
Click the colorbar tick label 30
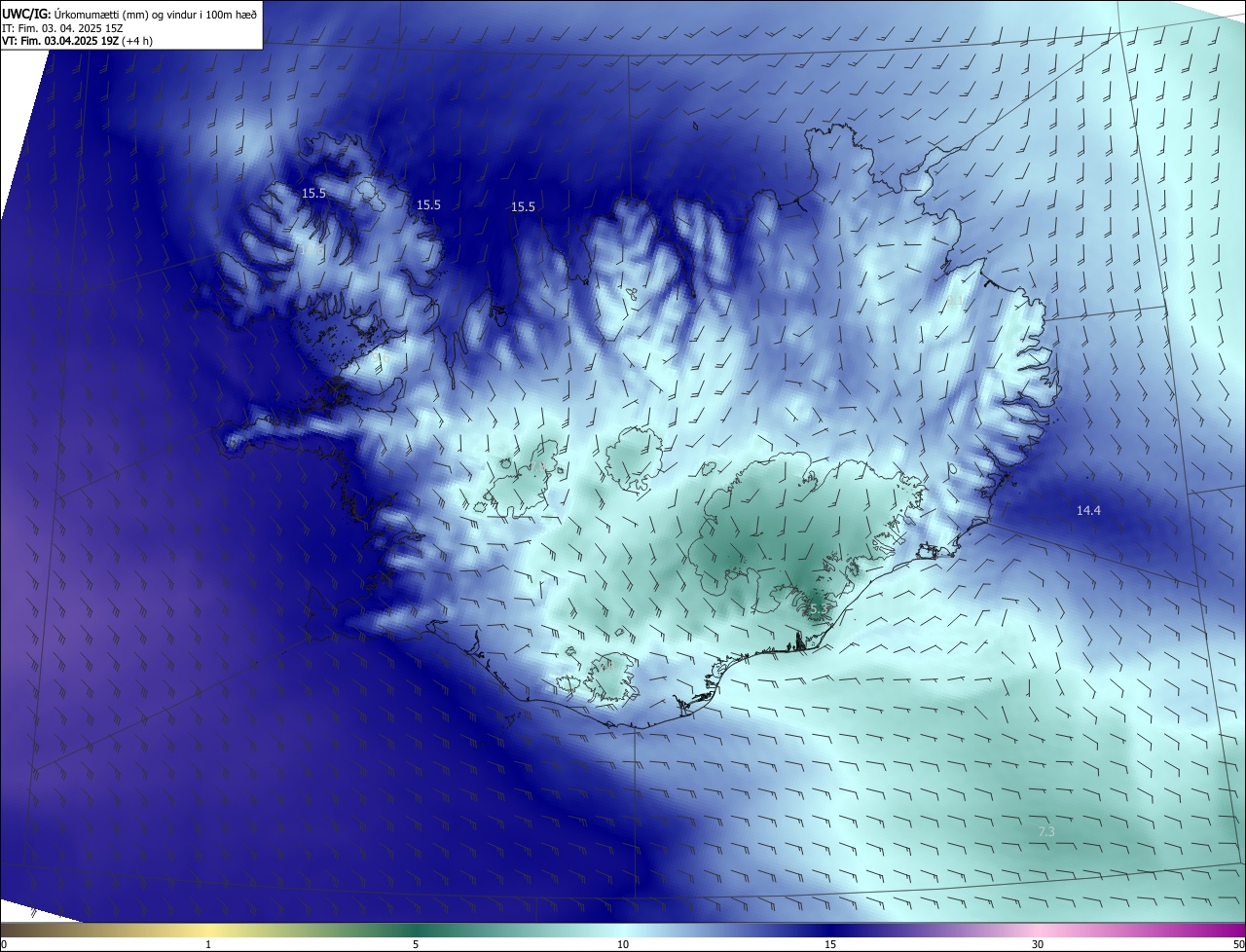click(x=1038, y=944)
